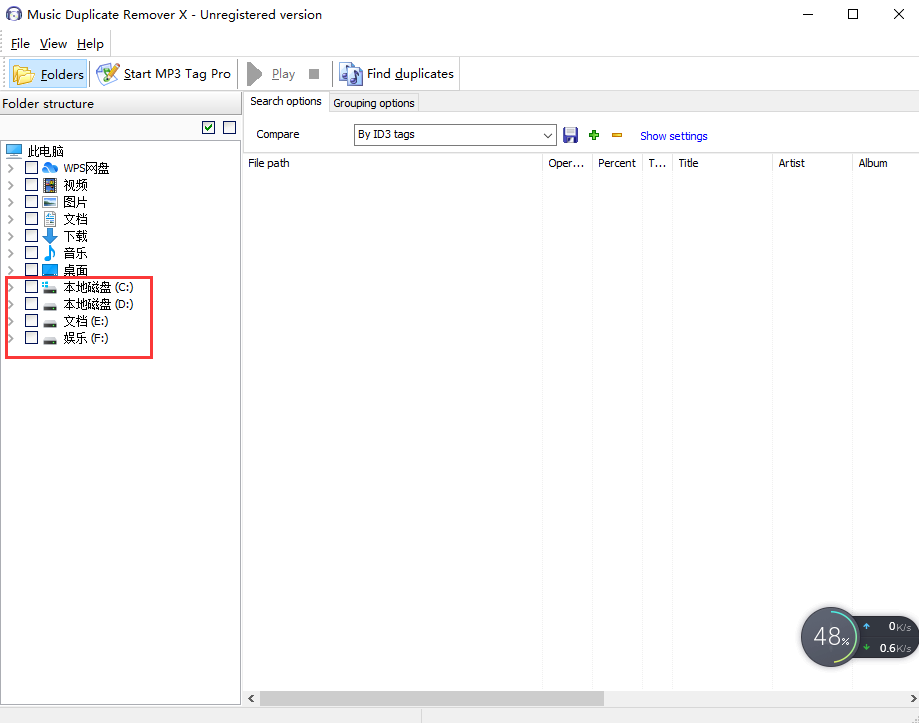Click the Folders toolbar icon
919x723 pixels.
(x=49, y=74)
